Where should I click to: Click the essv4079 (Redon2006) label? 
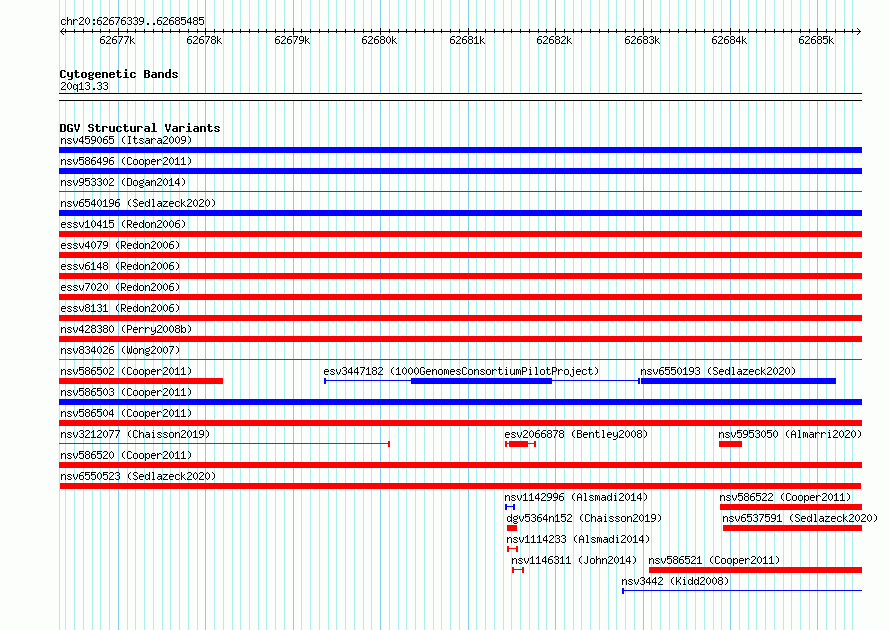coord(120,245)
